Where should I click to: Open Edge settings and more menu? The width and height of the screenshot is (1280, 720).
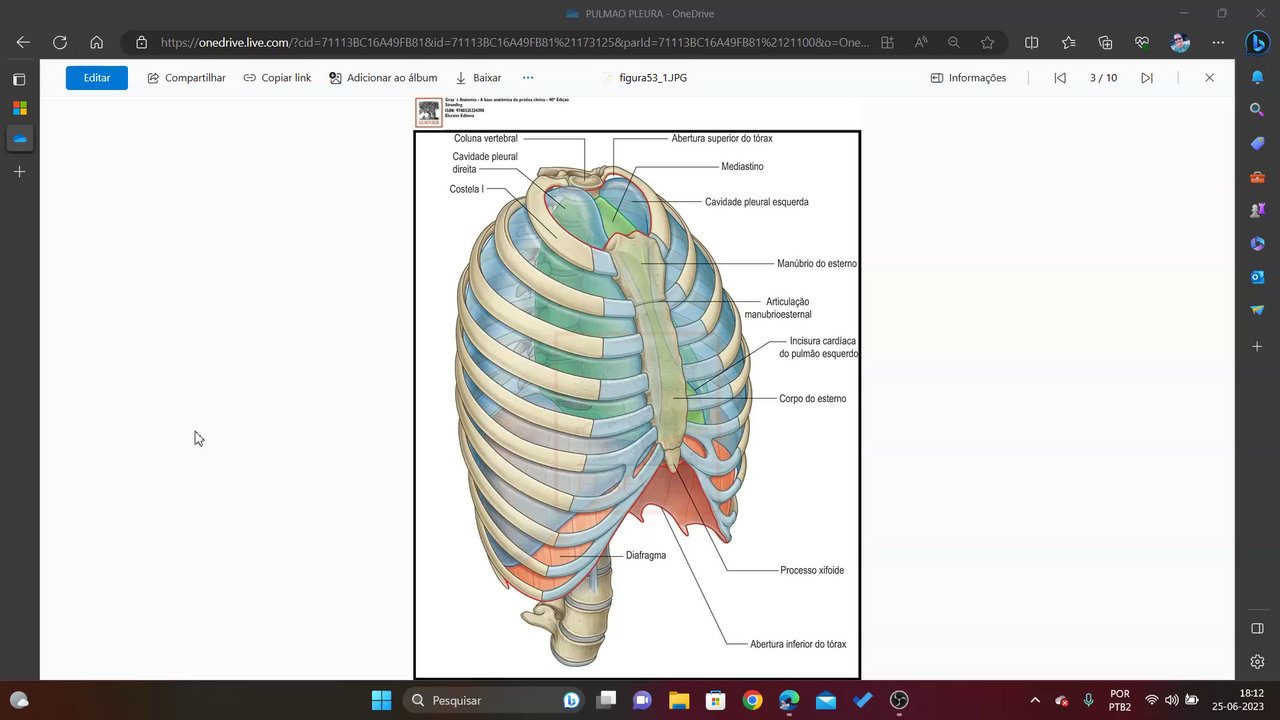tap(1218, 43)
